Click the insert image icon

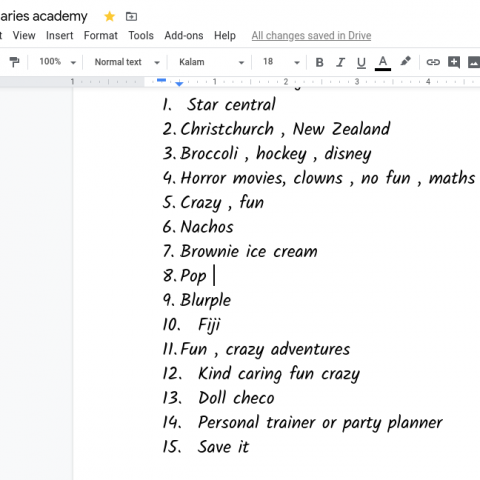pyautogui.click(x=474, y=62)
